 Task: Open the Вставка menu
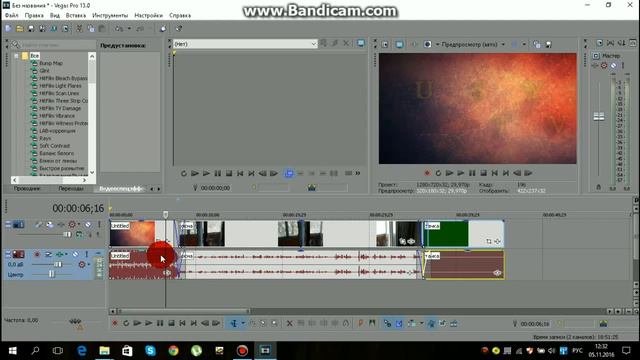click(76, 15)
